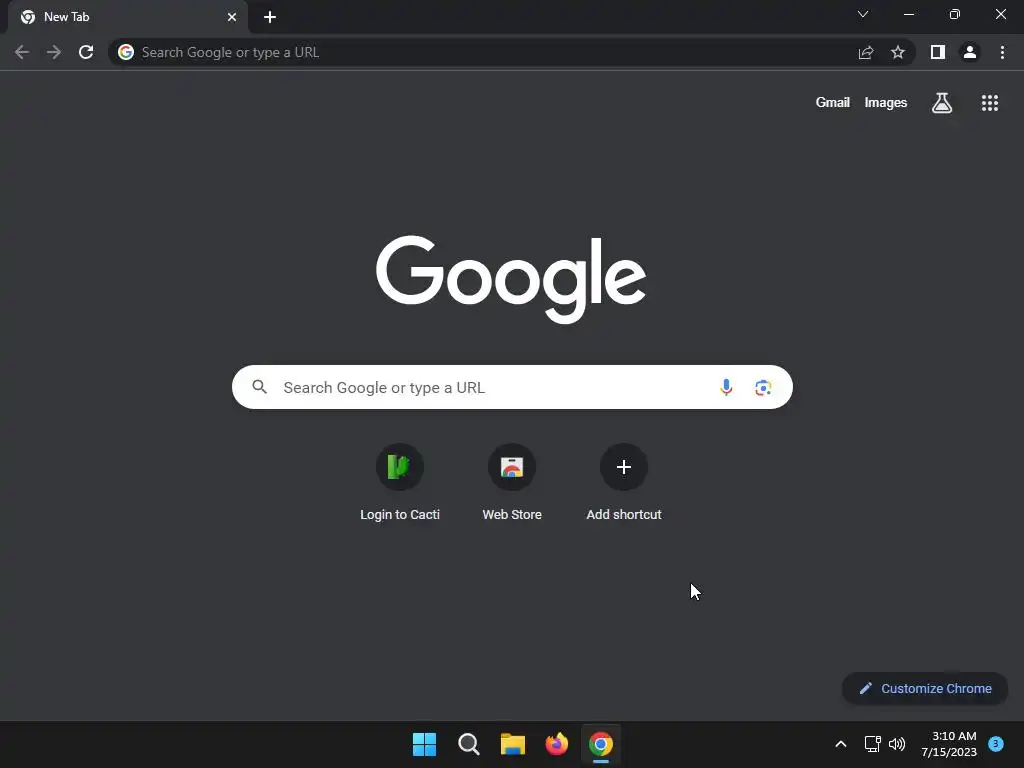Bookmark this tab with the star icon
This screenshot has width=1024, height=768.
[x=898, y=52]
